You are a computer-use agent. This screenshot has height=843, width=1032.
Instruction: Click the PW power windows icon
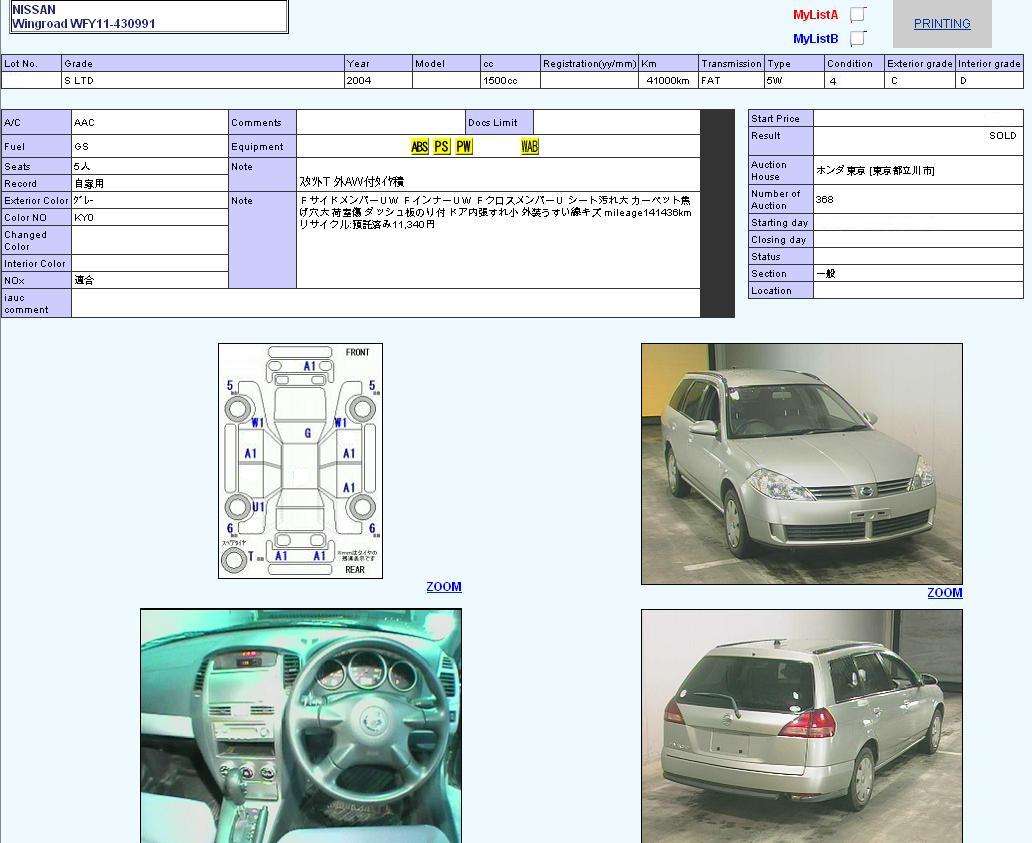pos(464,146)
